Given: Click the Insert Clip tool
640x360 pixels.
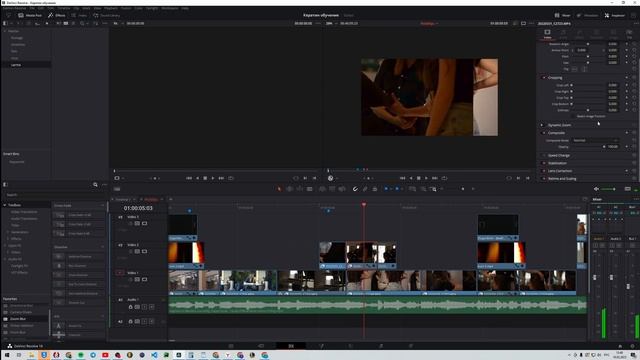Looking at the screenshot, I should click(322, 189).
